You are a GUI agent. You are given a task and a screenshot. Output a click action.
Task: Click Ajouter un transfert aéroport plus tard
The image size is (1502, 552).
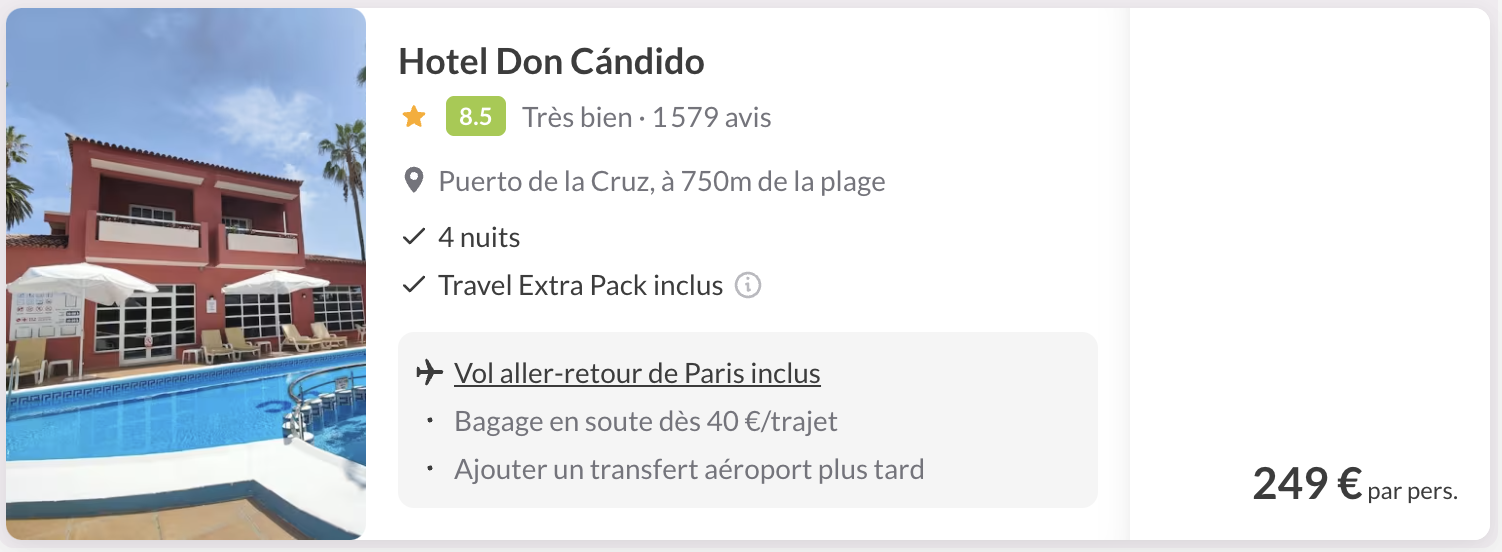(x=689, y=469)
